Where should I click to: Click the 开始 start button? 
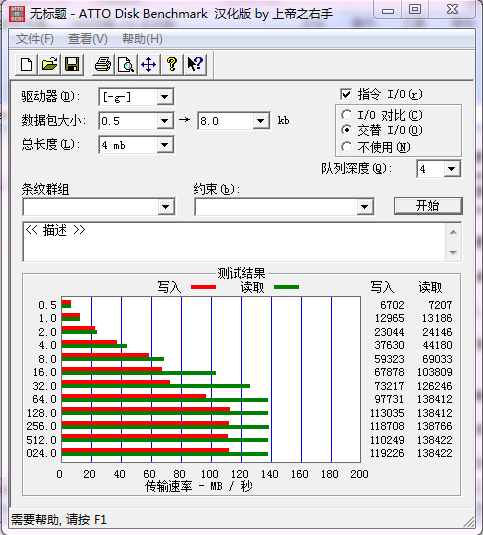[428, 206]
